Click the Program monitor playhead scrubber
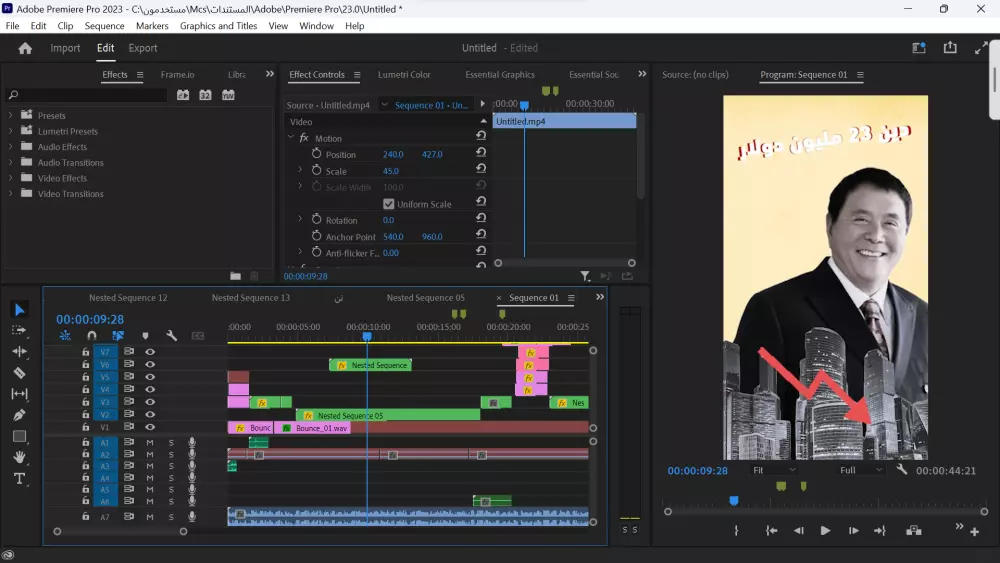The image size is (1000, 563). coord(734,501)
